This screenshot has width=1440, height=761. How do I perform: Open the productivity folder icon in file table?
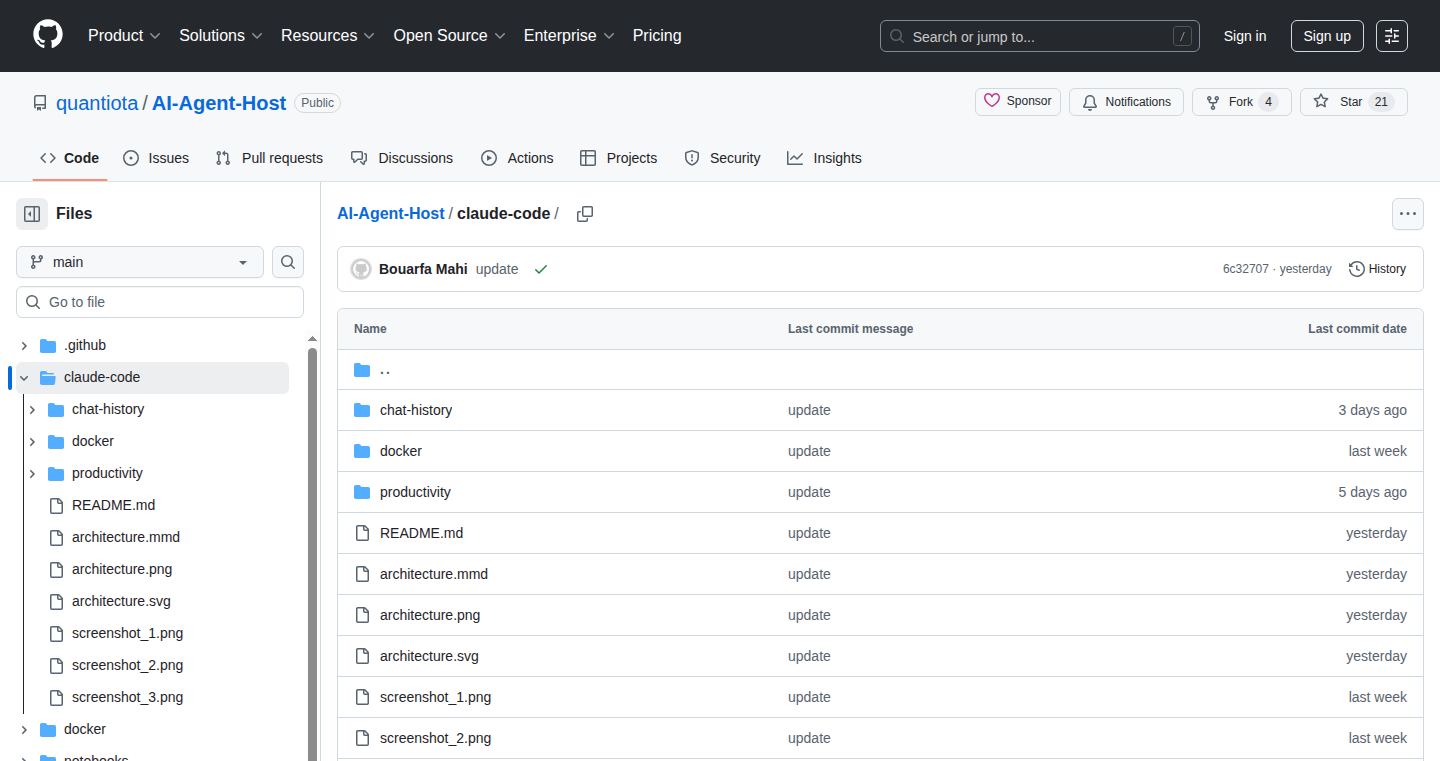(x=362, y=492)
